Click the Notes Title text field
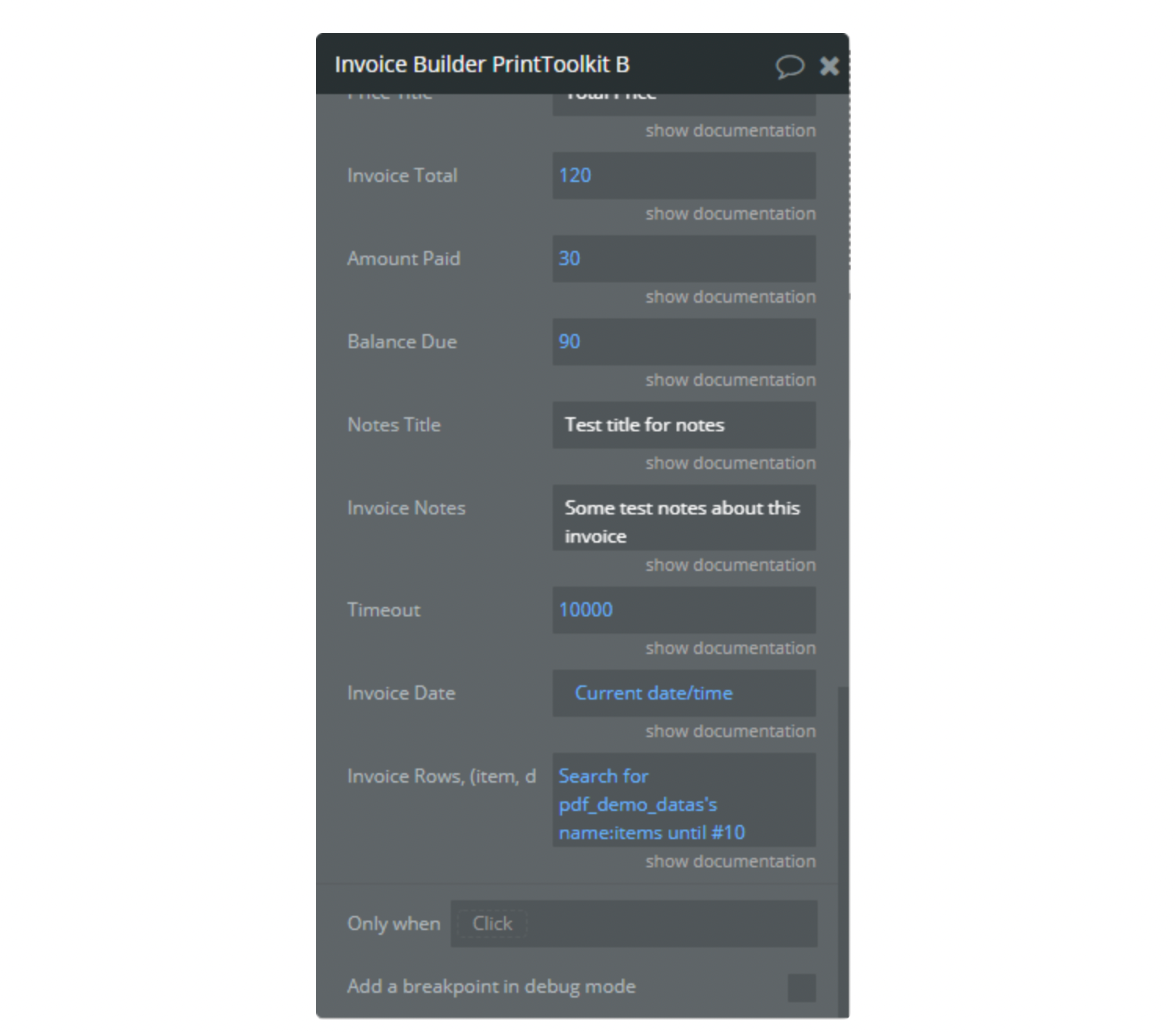 (684, 425)
